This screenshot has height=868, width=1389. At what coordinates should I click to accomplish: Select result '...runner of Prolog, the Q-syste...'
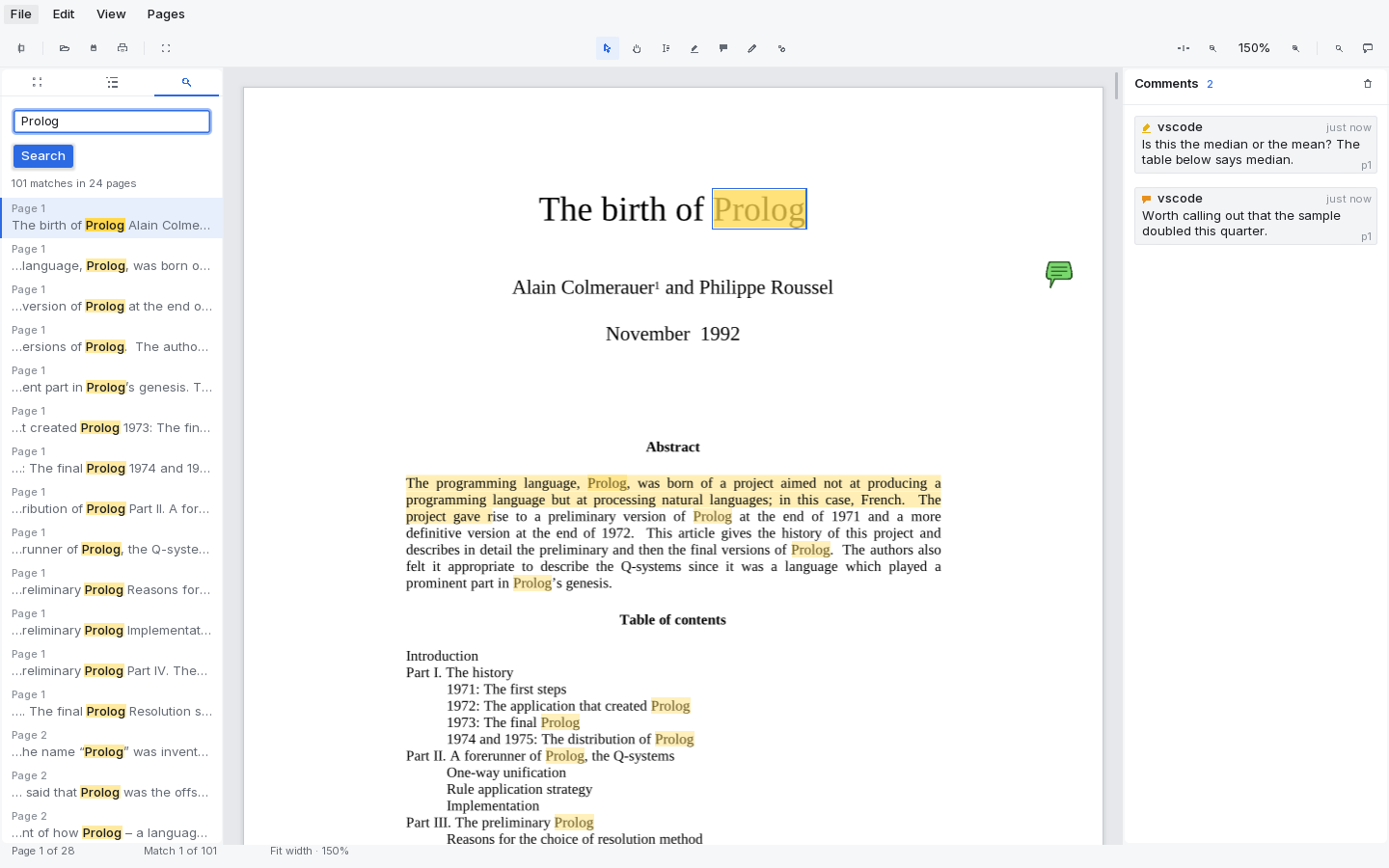112,542
